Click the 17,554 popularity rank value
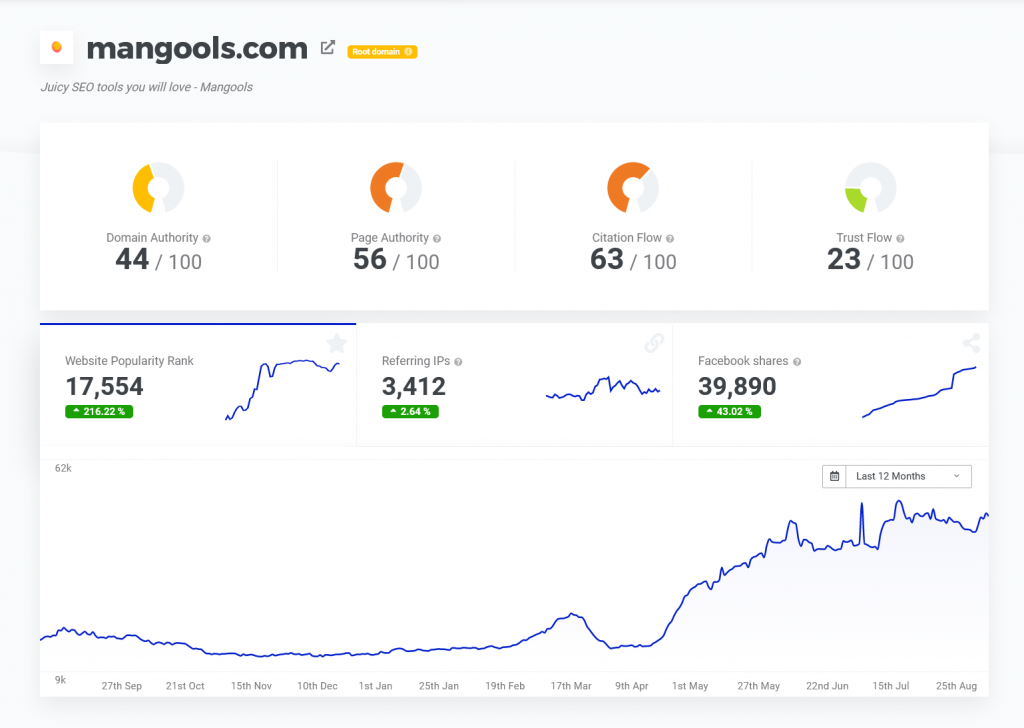Screen dimensions: 1024x728 tap(104, 387)
